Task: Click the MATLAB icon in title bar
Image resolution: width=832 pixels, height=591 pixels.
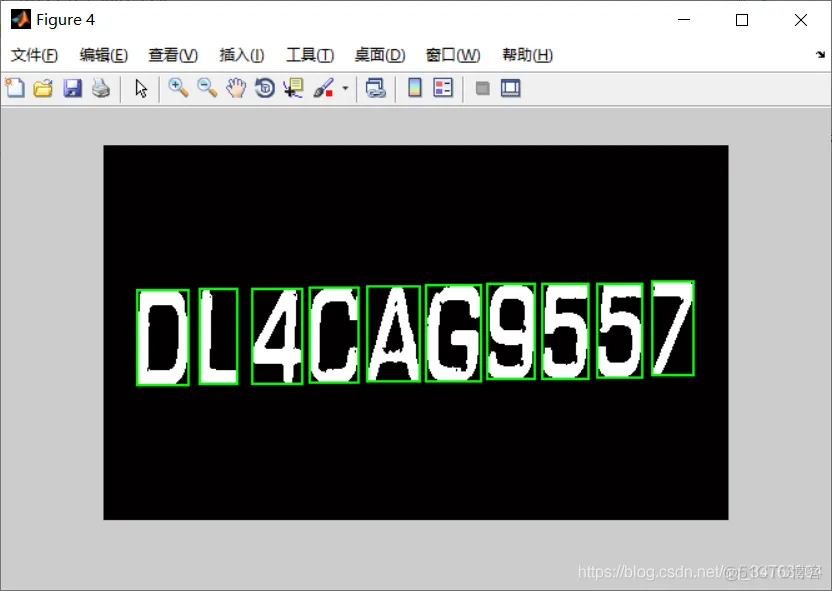Action: click(x=21, y=20)
